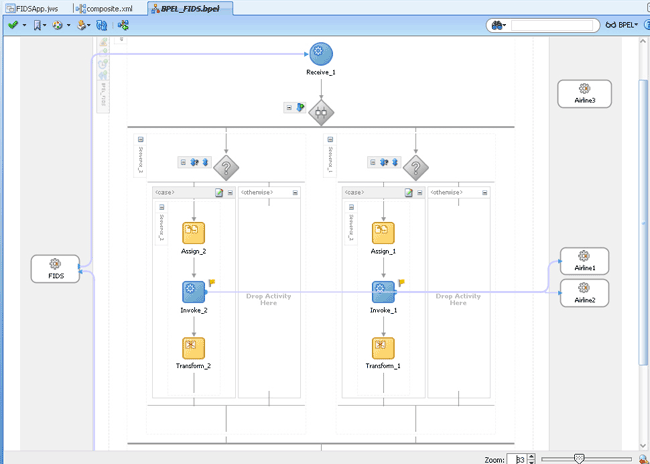
Task: Select the Receive_1 activity icon
Action: point(321,54)
